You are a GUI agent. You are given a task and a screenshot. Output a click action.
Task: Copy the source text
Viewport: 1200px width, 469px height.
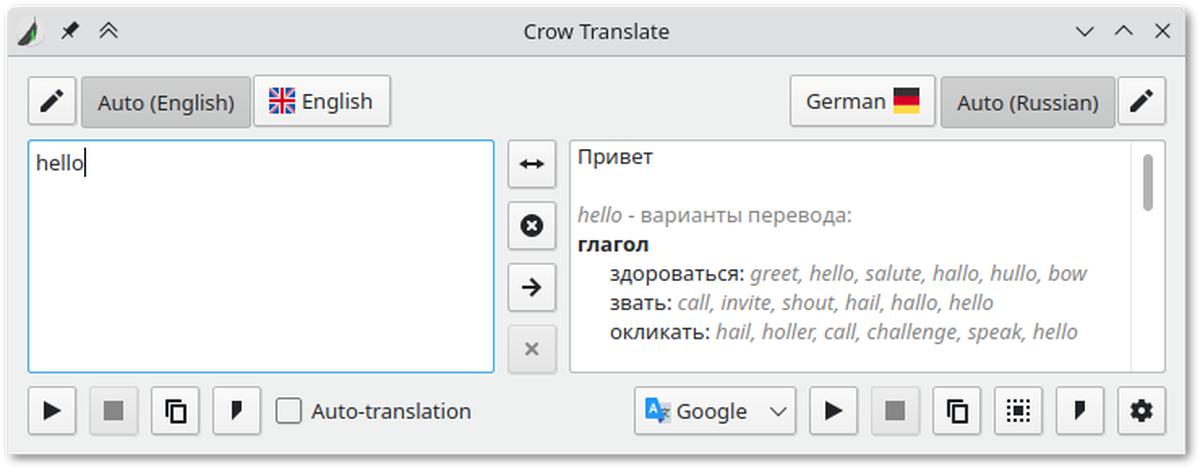(x=176, y=411)
